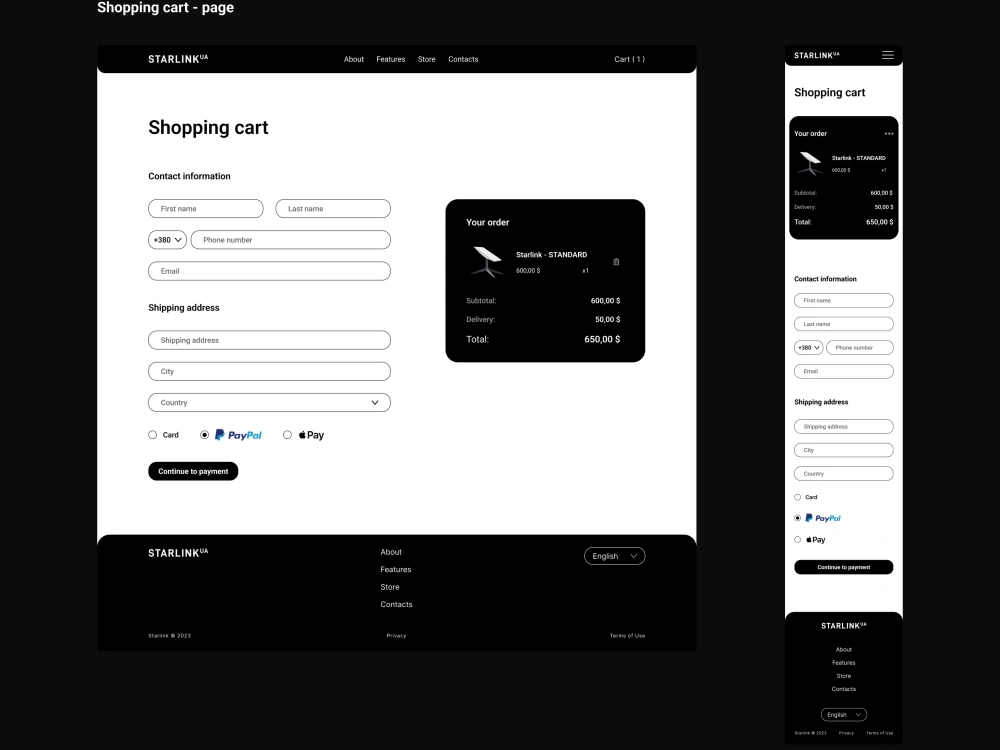This screenshot has width=1000, height=750.
Task: Click Store link in desktop footer
Action: click(390, 587)
